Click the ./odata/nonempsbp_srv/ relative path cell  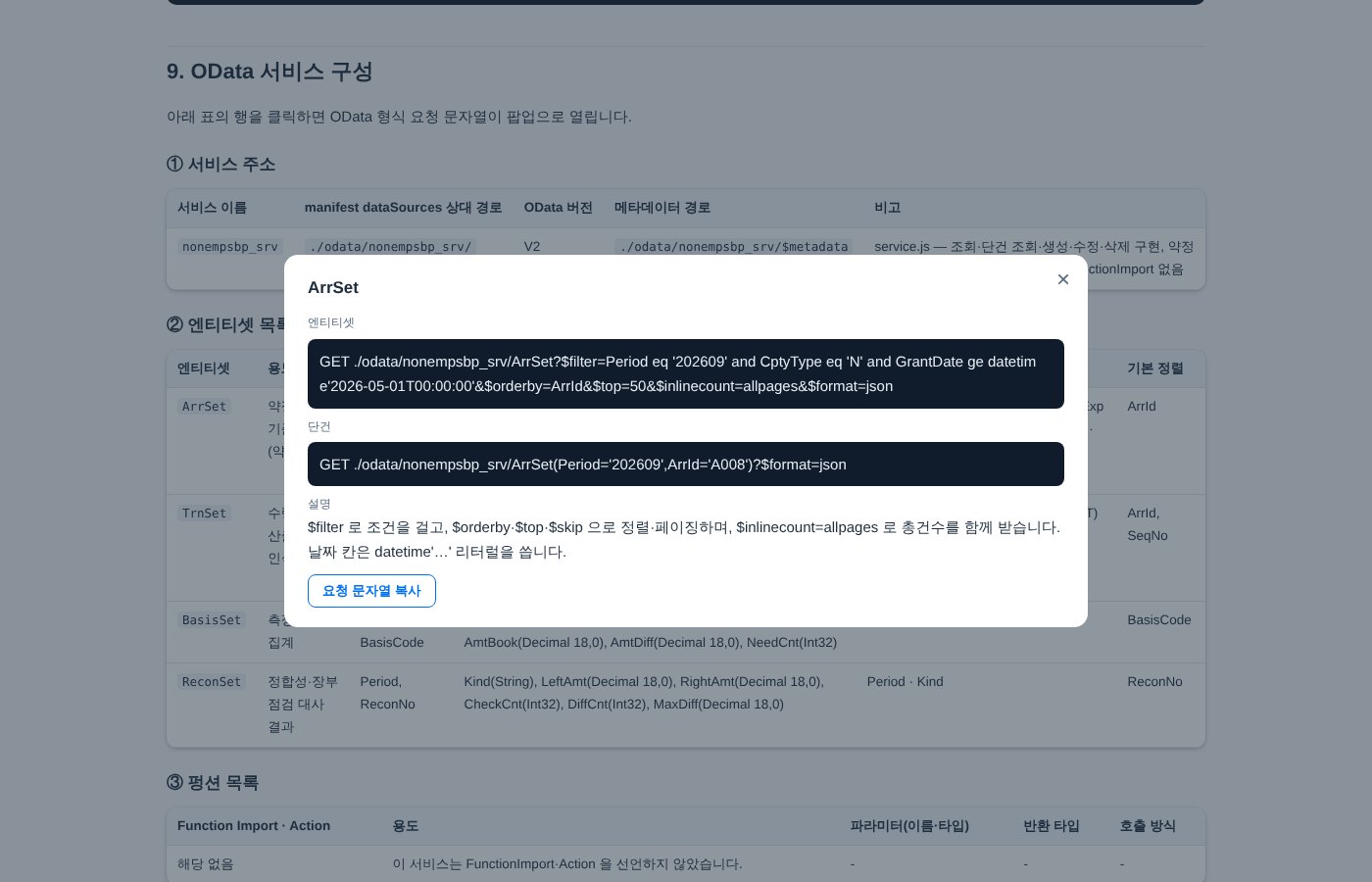point(390,246)
